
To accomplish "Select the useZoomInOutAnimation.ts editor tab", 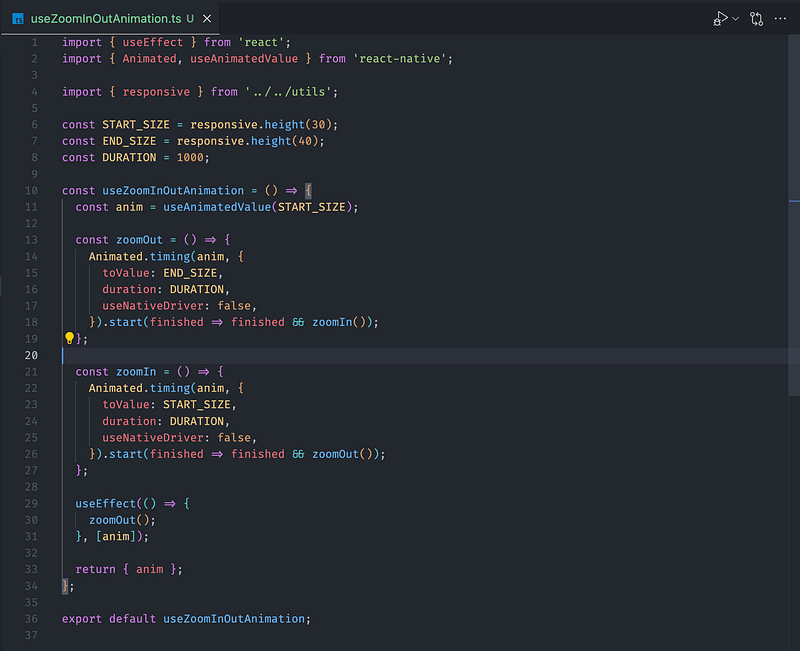I will click(110, 19).
